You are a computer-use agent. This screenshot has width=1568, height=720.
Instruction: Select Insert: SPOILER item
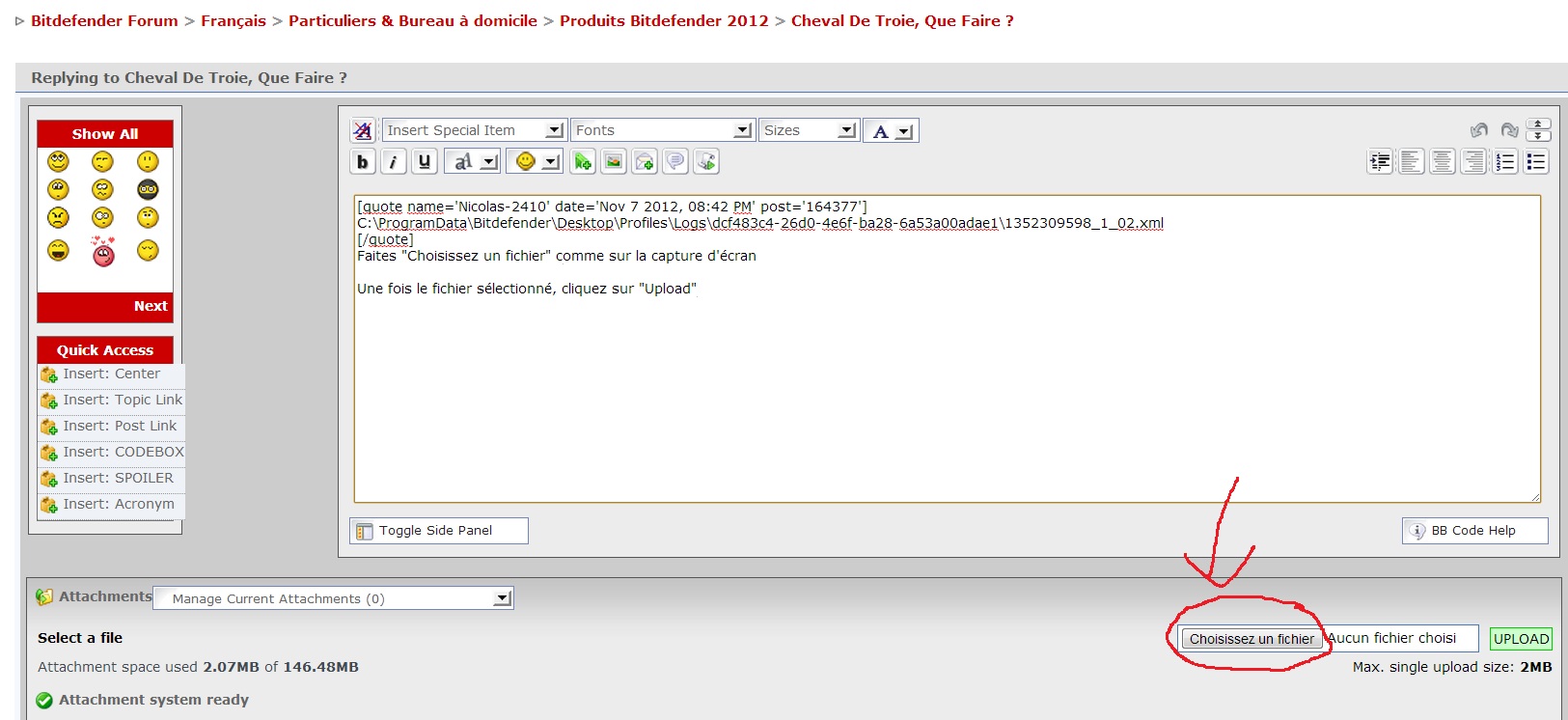coord(111,478)
